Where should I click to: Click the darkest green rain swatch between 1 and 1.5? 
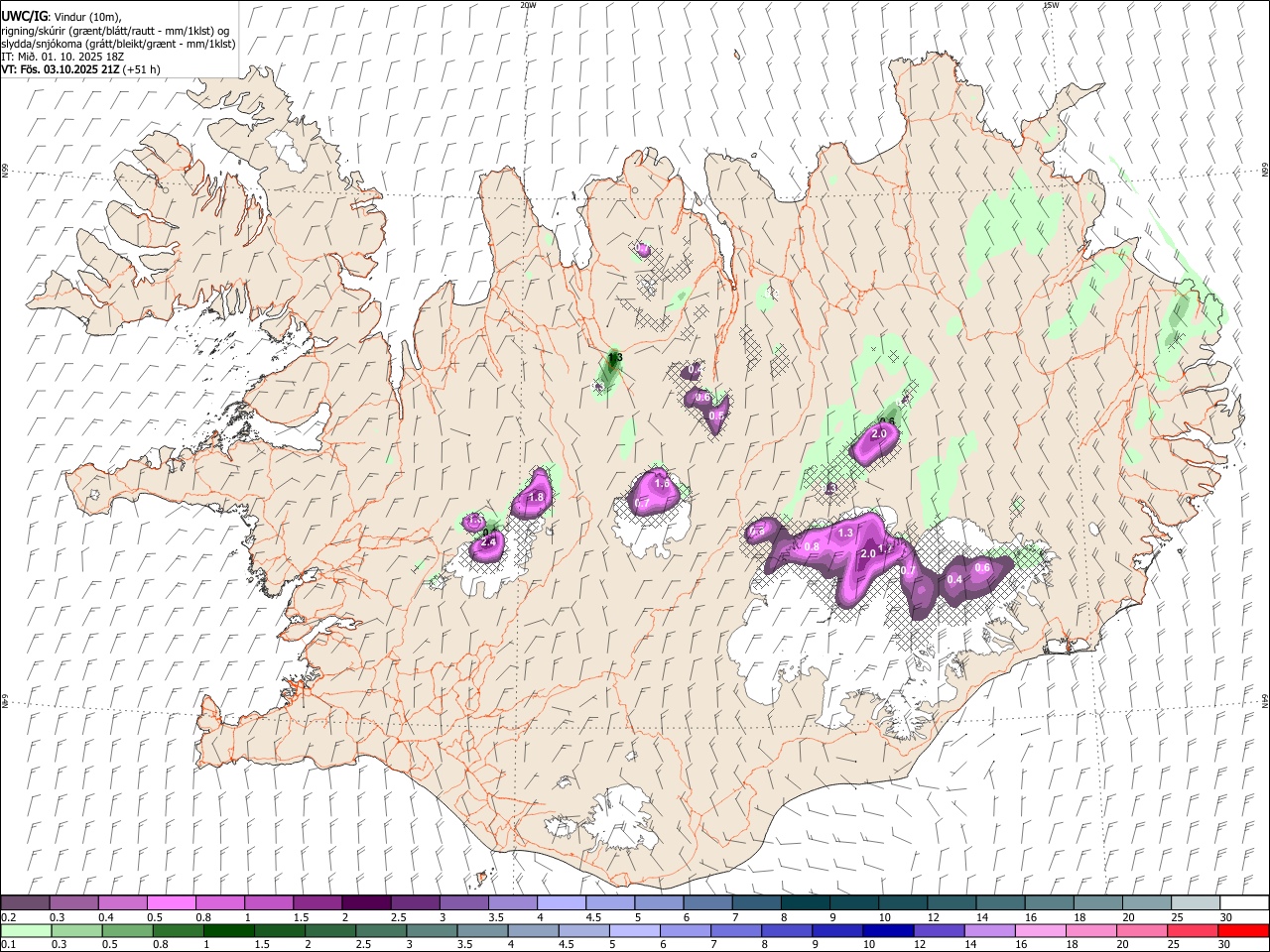coord(228,931)
